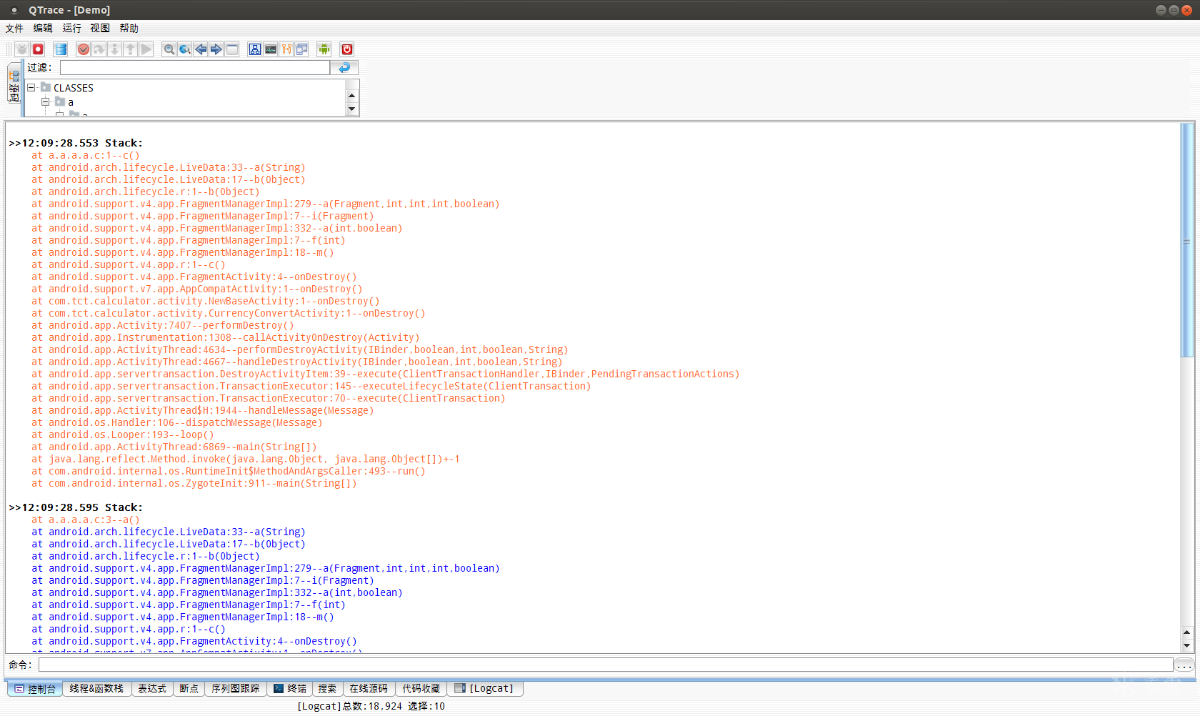Click the blue hierarchy diagram icon
The image size is (1200, 716).
click(x=255, y=49)
